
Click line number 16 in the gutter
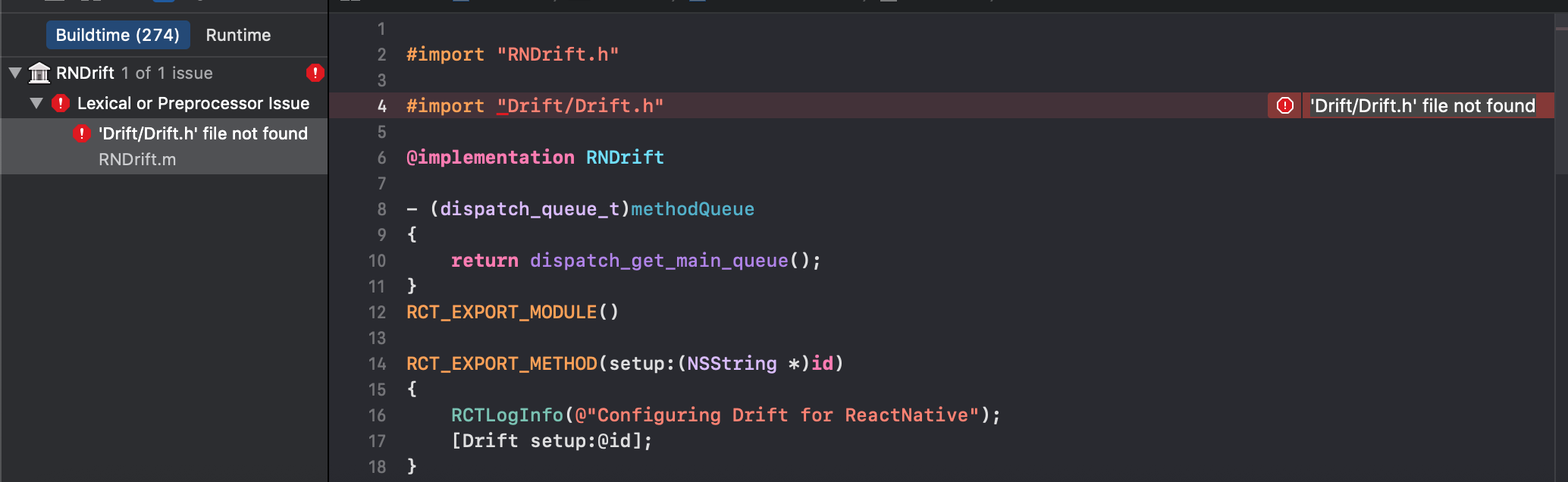(x=377, y=415)
